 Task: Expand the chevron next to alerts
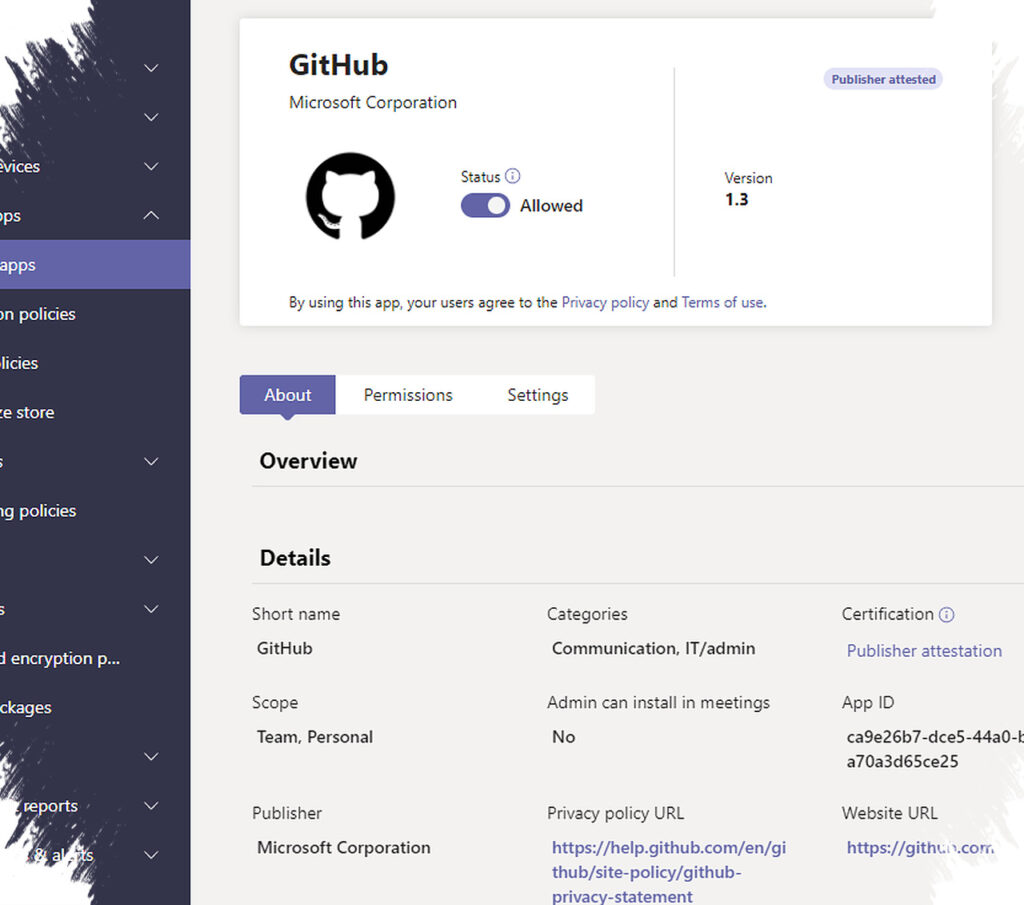pos(151,855)
